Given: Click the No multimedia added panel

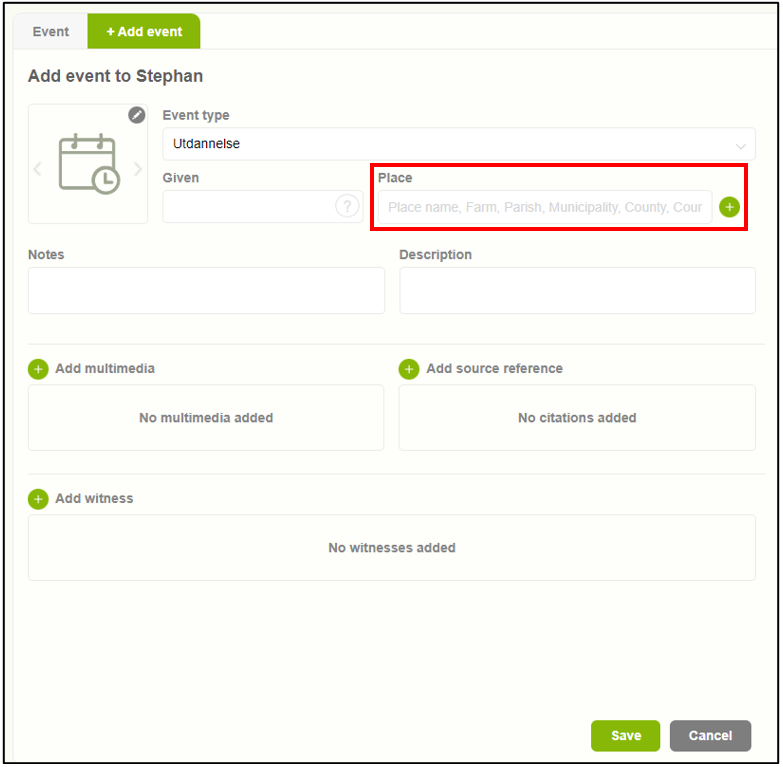Looking at the screenshot, I should (x=206, y=418).
